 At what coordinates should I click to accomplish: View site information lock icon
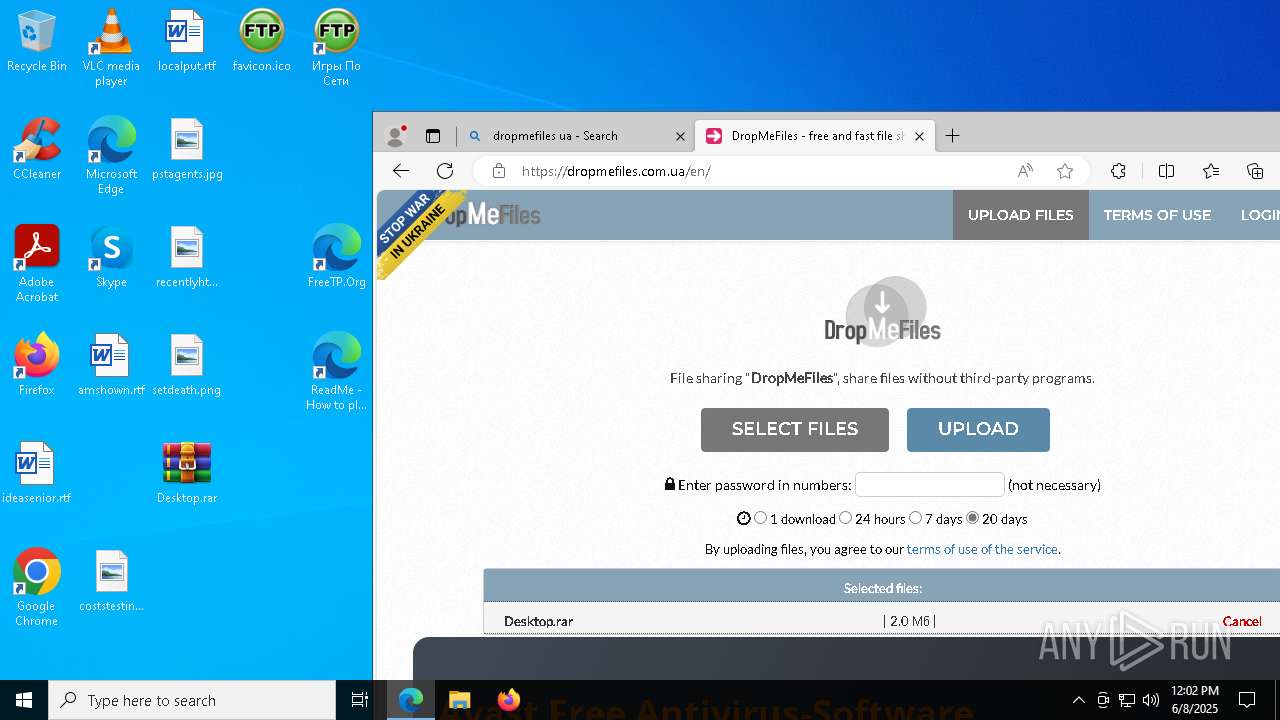tap(499, 171)
